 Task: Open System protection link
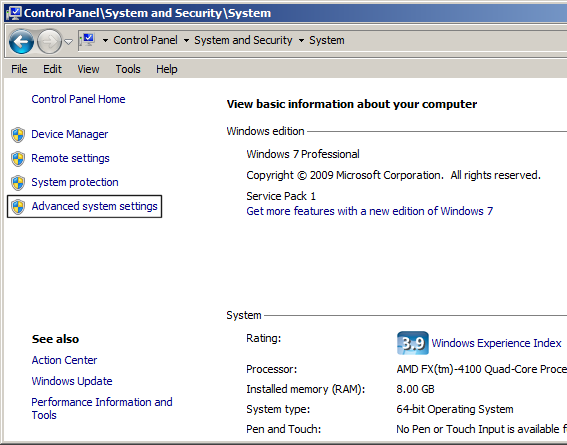[x=75, y=182]
